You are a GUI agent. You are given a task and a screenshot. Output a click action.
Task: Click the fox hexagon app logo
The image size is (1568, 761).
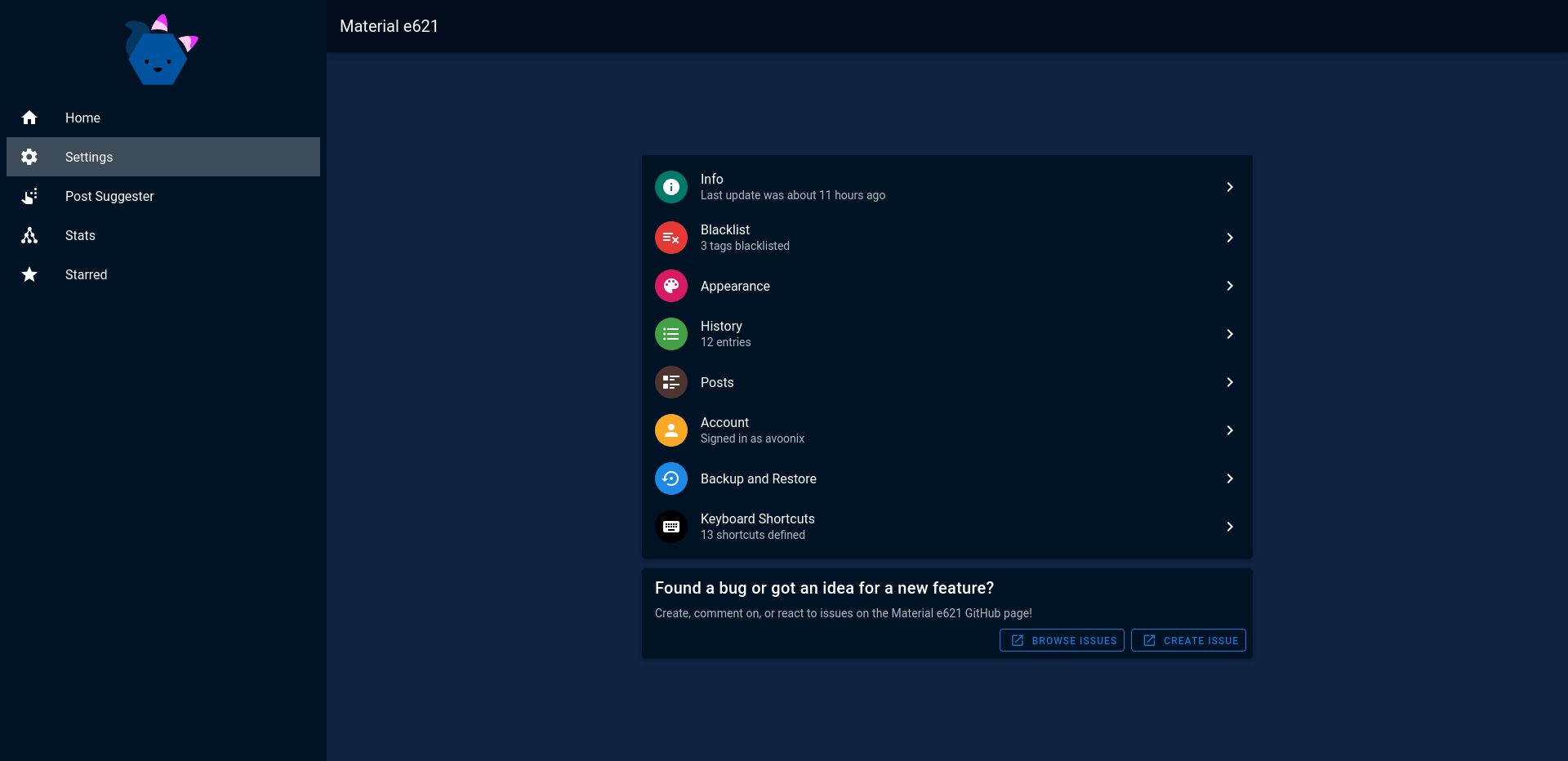point(161,50)
